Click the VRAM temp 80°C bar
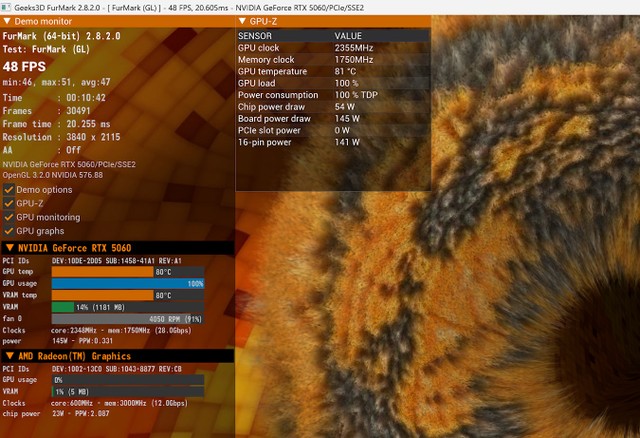Viewport: 640px width, 438px height. 128,295
